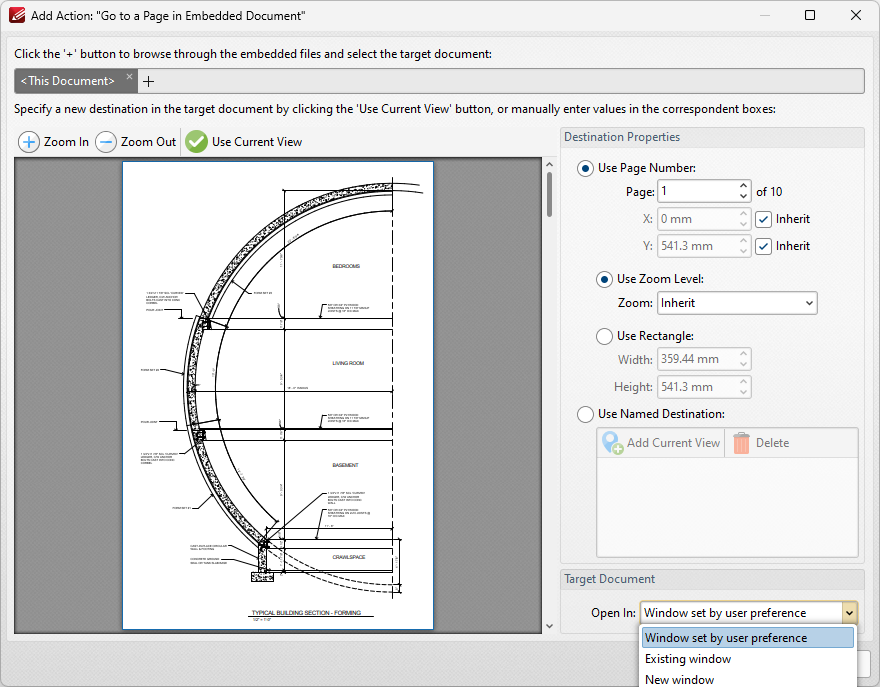
Task: Click the Use Current View checkmark icon
Action: coord(196,142)
